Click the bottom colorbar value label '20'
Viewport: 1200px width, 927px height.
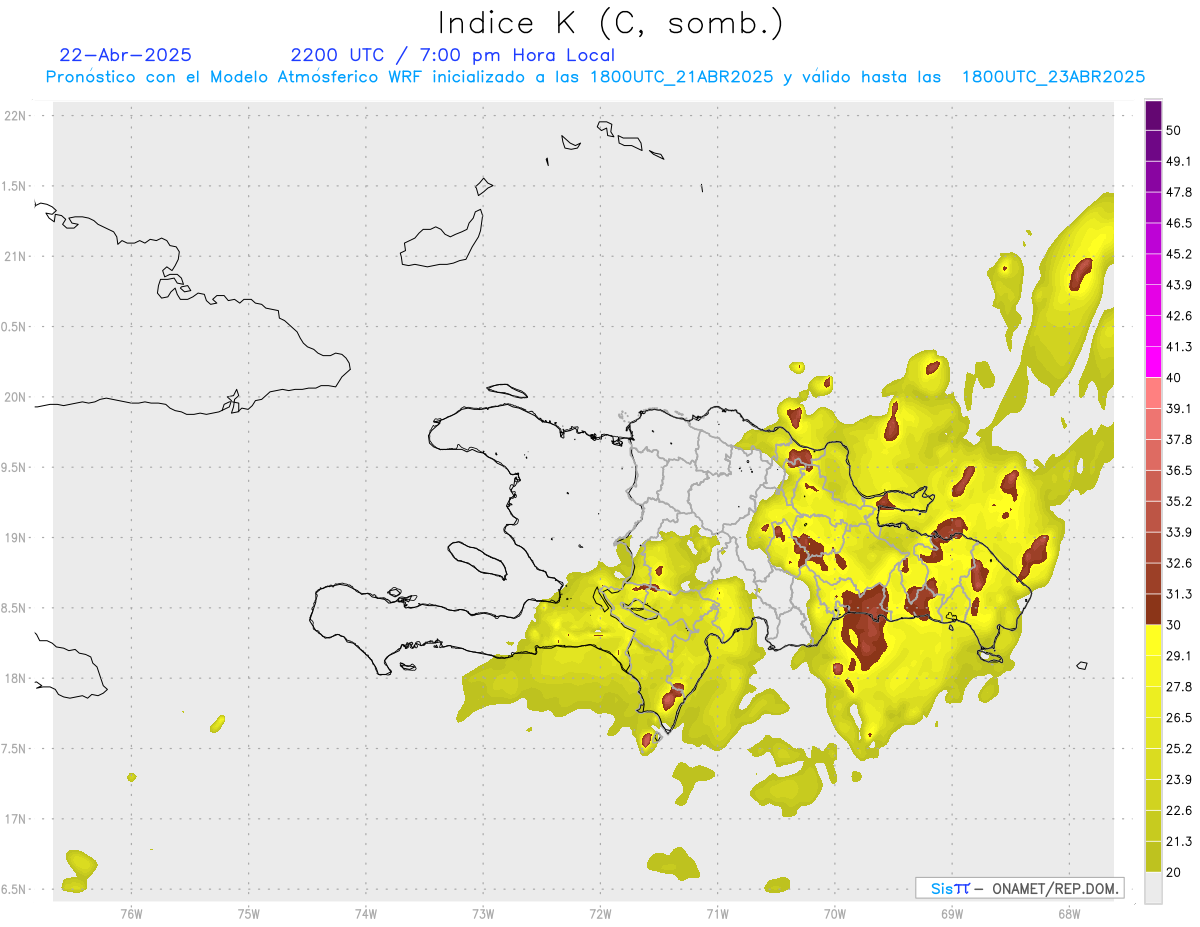tap(1173, 873)
